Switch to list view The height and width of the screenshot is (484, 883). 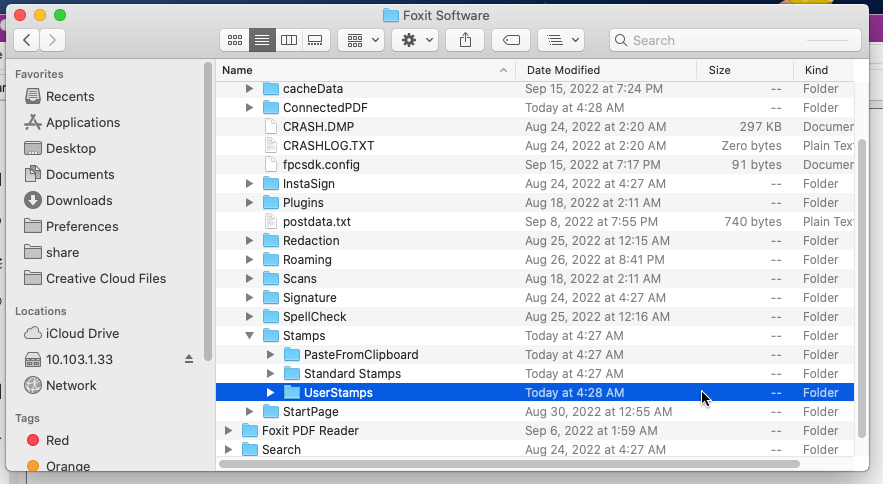262,40
